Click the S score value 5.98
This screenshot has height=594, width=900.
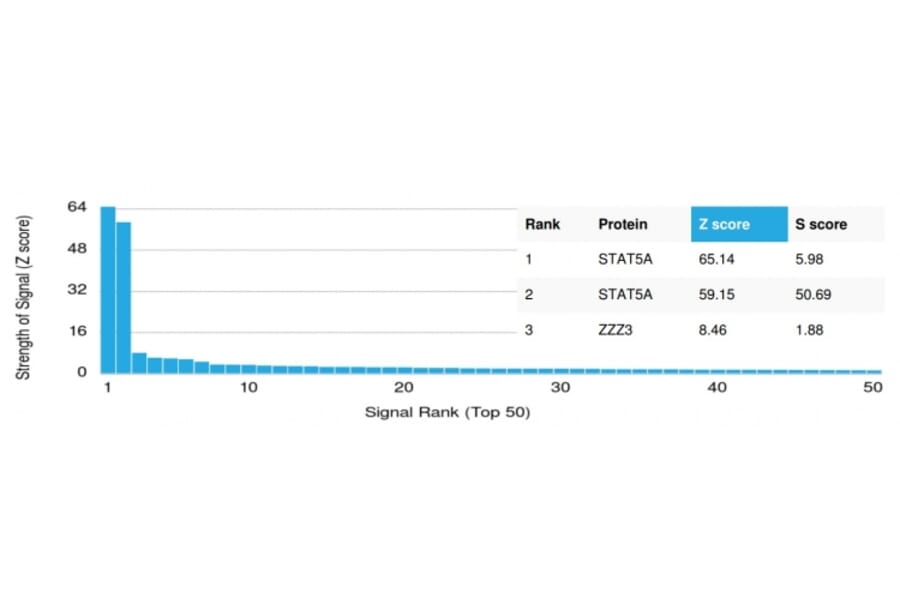[811, 259]
